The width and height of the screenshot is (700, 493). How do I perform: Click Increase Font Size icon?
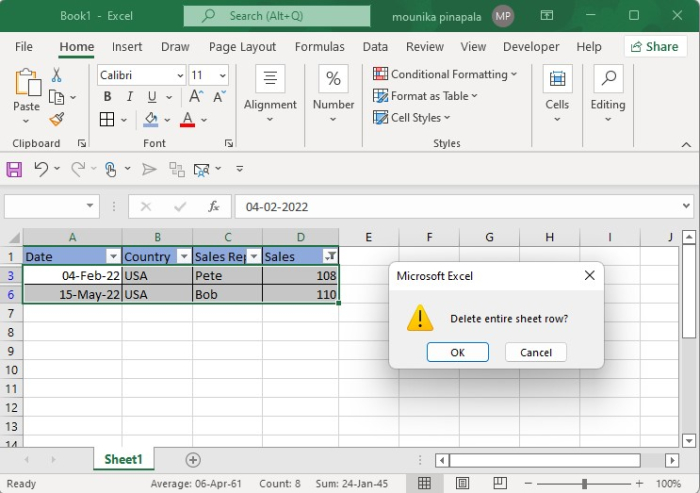(196, 96)
